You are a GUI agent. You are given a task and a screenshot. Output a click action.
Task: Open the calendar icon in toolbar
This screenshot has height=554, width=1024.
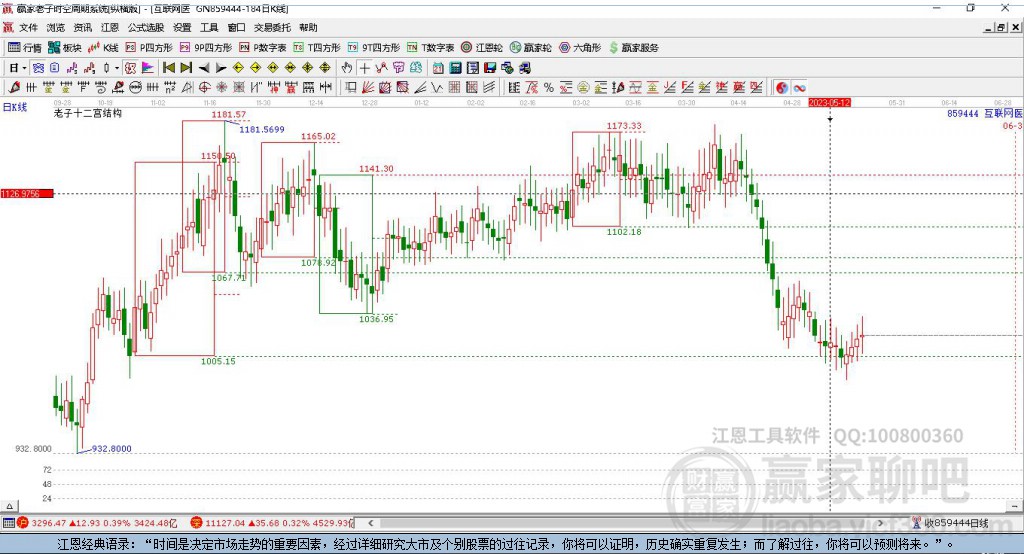click(x=438, y=68)
